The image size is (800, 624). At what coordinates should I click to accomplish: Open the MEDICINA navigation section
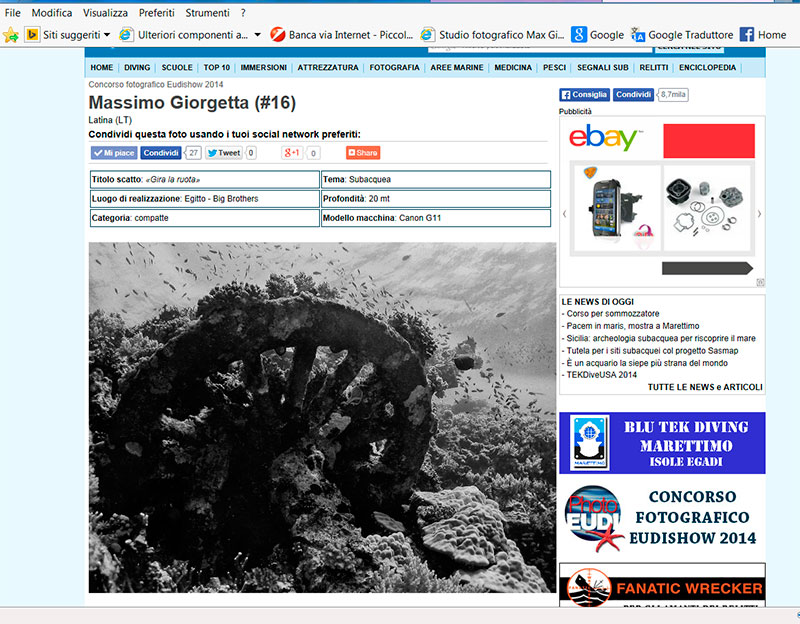tap(513, 67)
